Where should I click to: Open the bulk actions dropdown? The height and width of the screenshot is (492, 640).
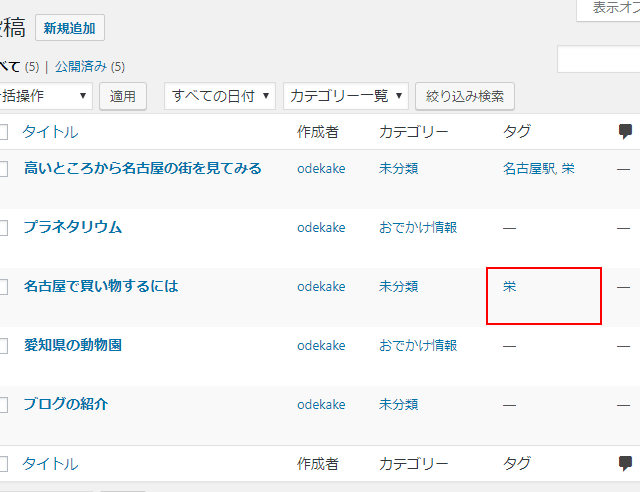pyautogui.click(x=45, y=96)
